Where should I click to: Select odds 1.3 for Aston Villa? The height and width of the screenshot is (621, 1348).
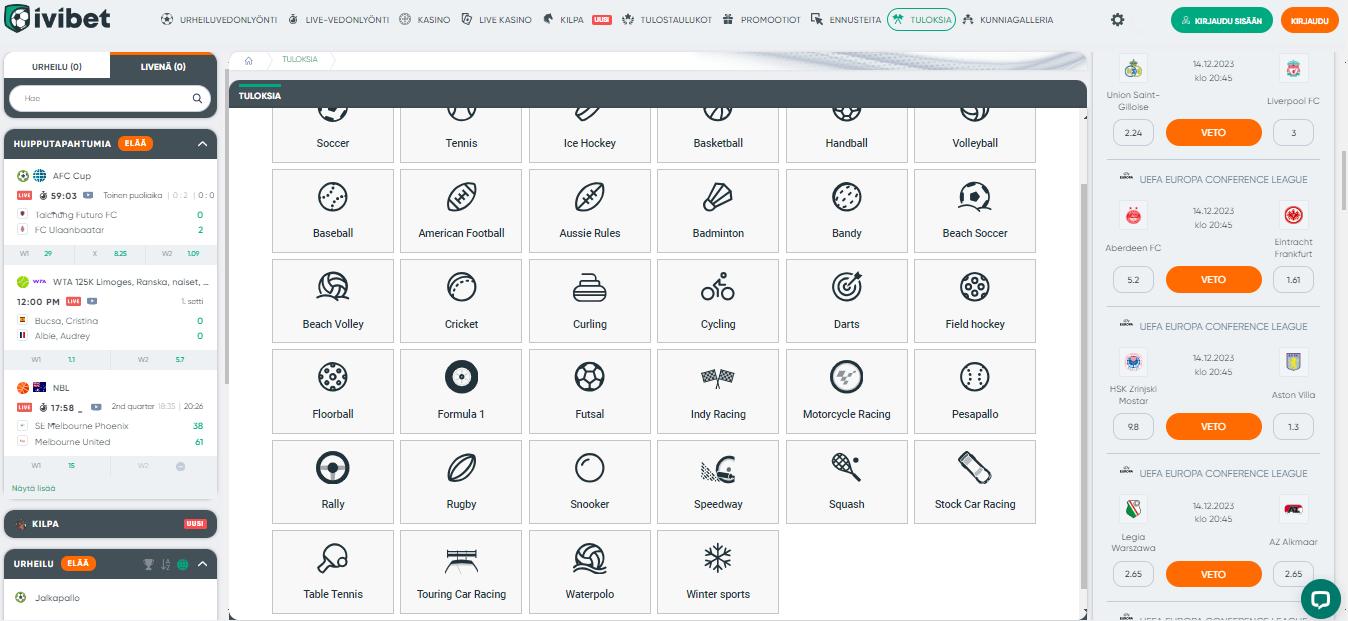(x=1294, y=427)
